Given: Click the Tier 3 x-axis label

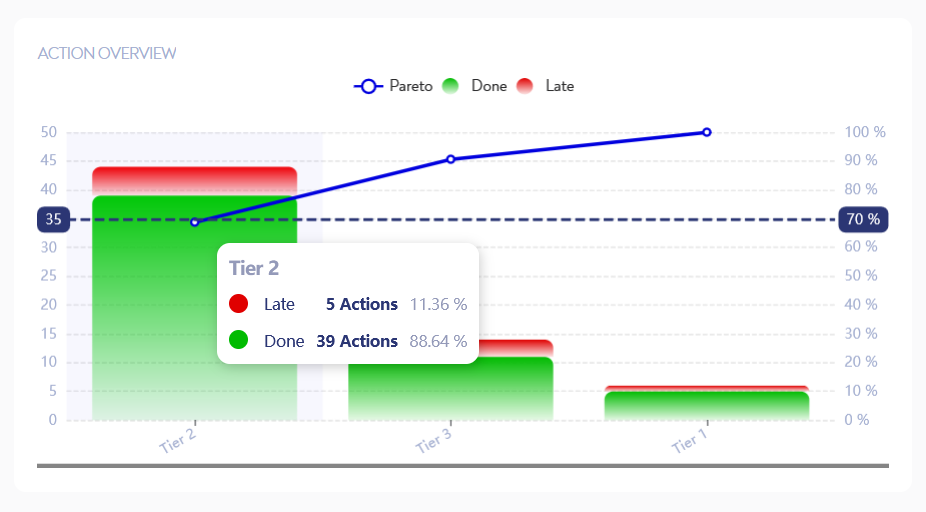Looking at the screenshot, I should (x=433, y=440).
